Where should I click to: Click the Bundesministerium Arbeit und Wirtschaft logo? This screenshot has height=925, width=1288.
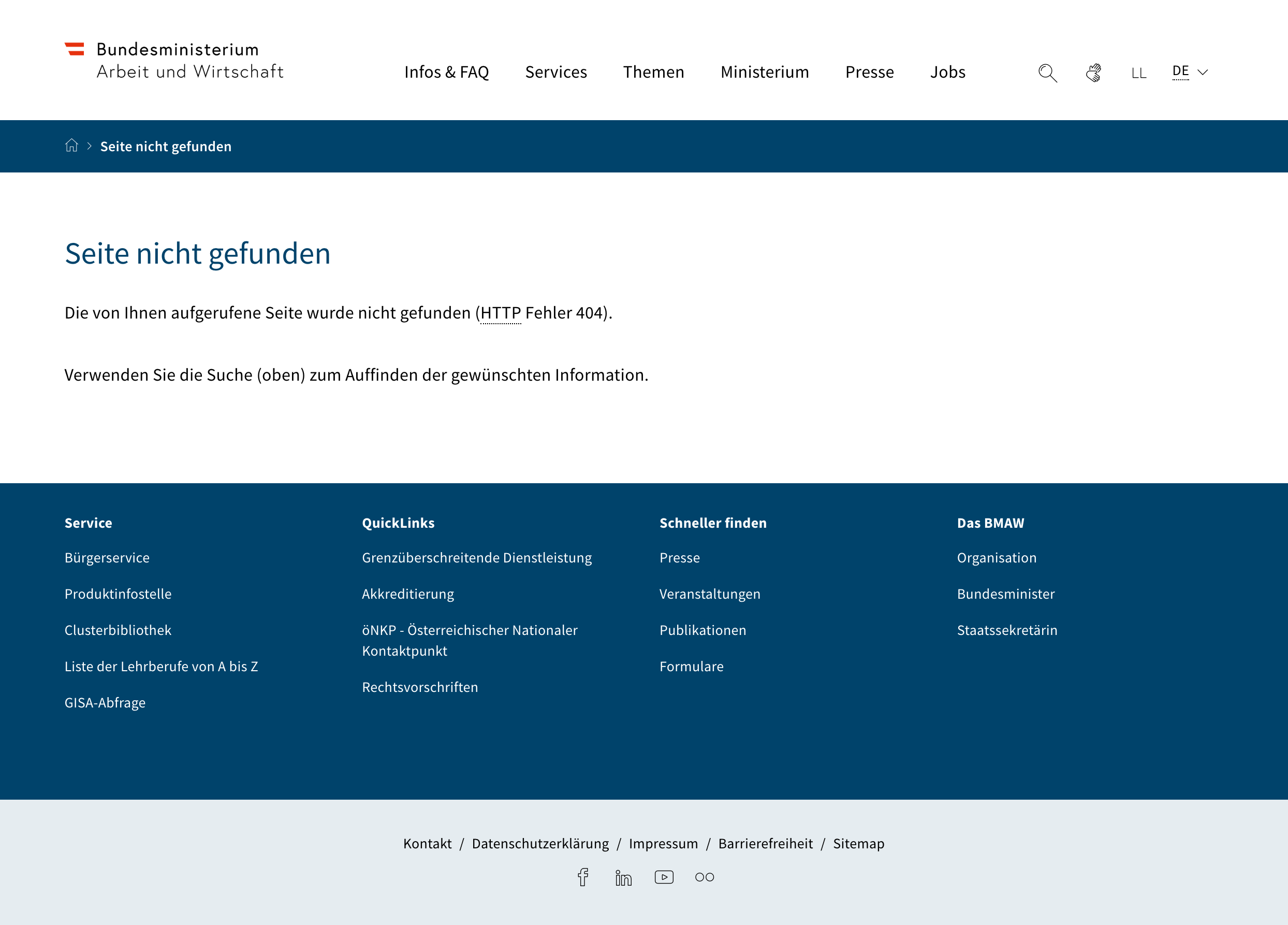click(174, 60)
